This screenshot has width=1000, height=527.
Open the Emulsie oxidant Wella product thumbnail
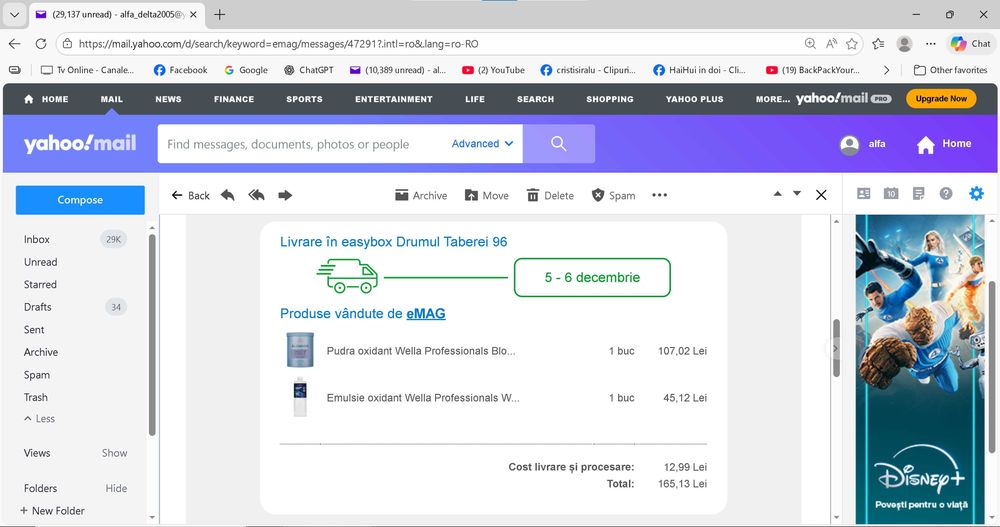pyautogui.click(x=300, y=397)
